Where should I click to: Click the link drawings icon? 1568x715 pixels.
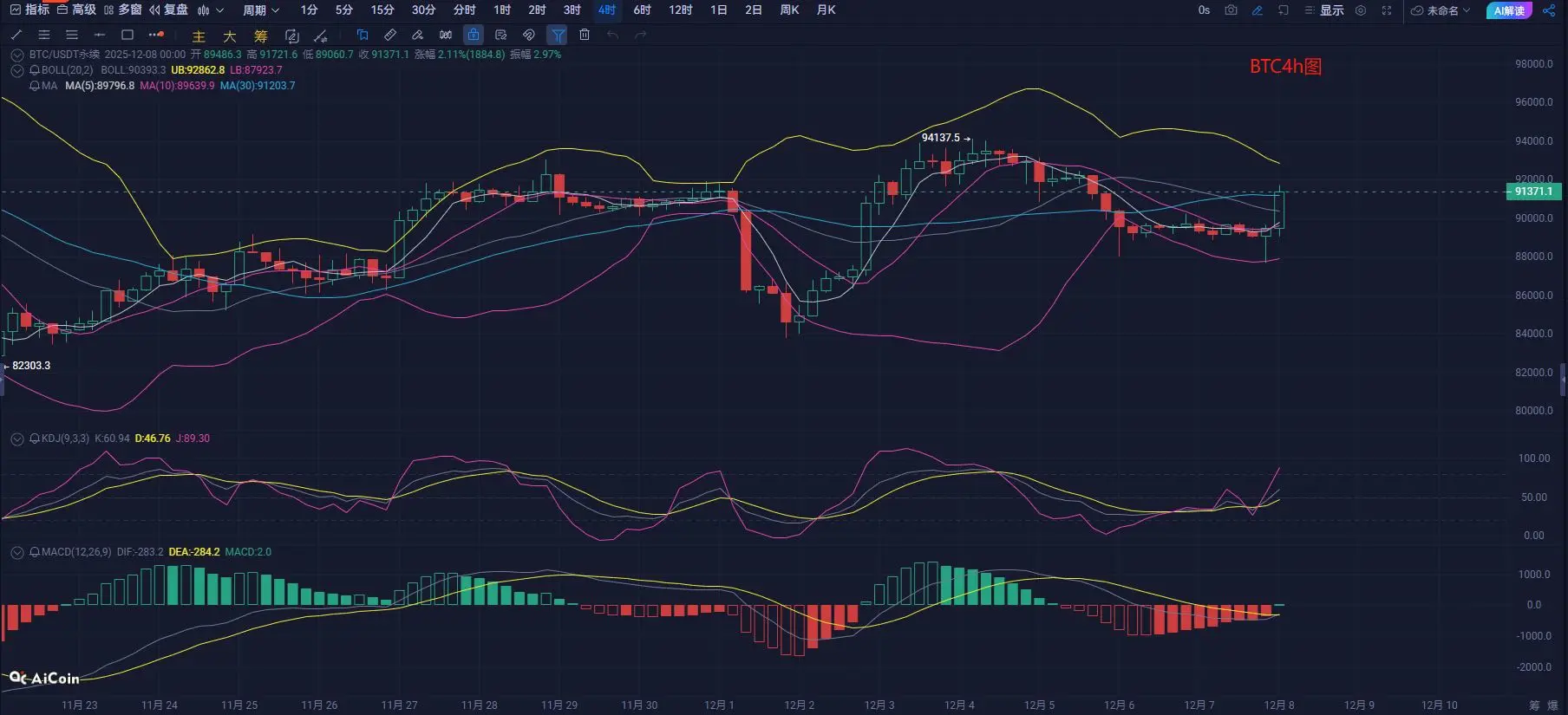[529, 35]
